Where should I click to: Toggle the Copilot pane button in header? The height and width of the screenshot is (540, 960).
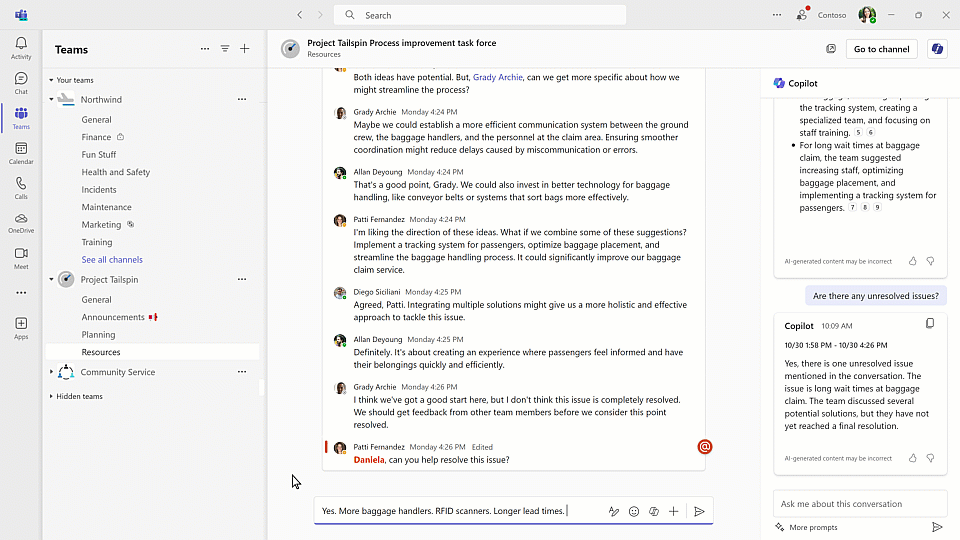(x=936, y=49)
